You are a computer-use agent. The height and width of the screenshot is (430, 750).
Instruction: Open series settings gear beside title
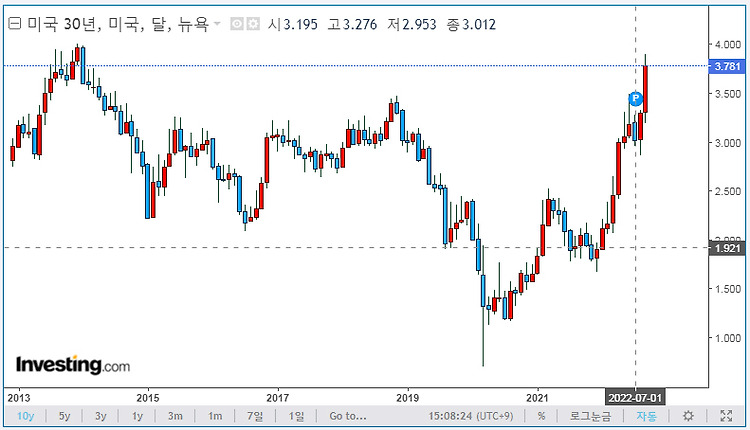click(253, 23)
